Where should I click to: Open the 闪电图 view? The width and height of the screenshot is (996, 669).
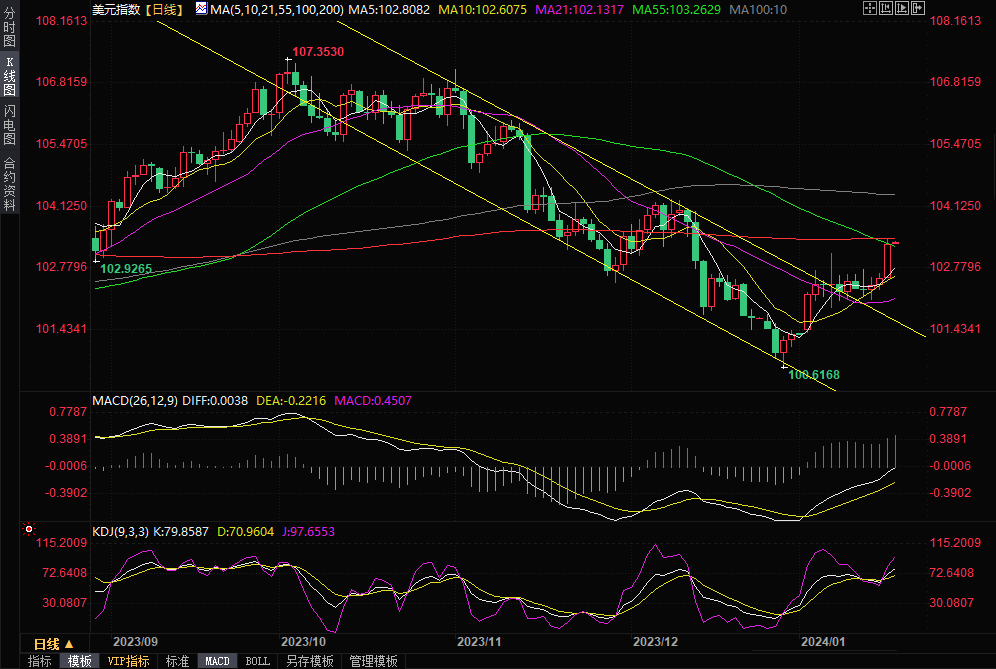click(9, 125)
